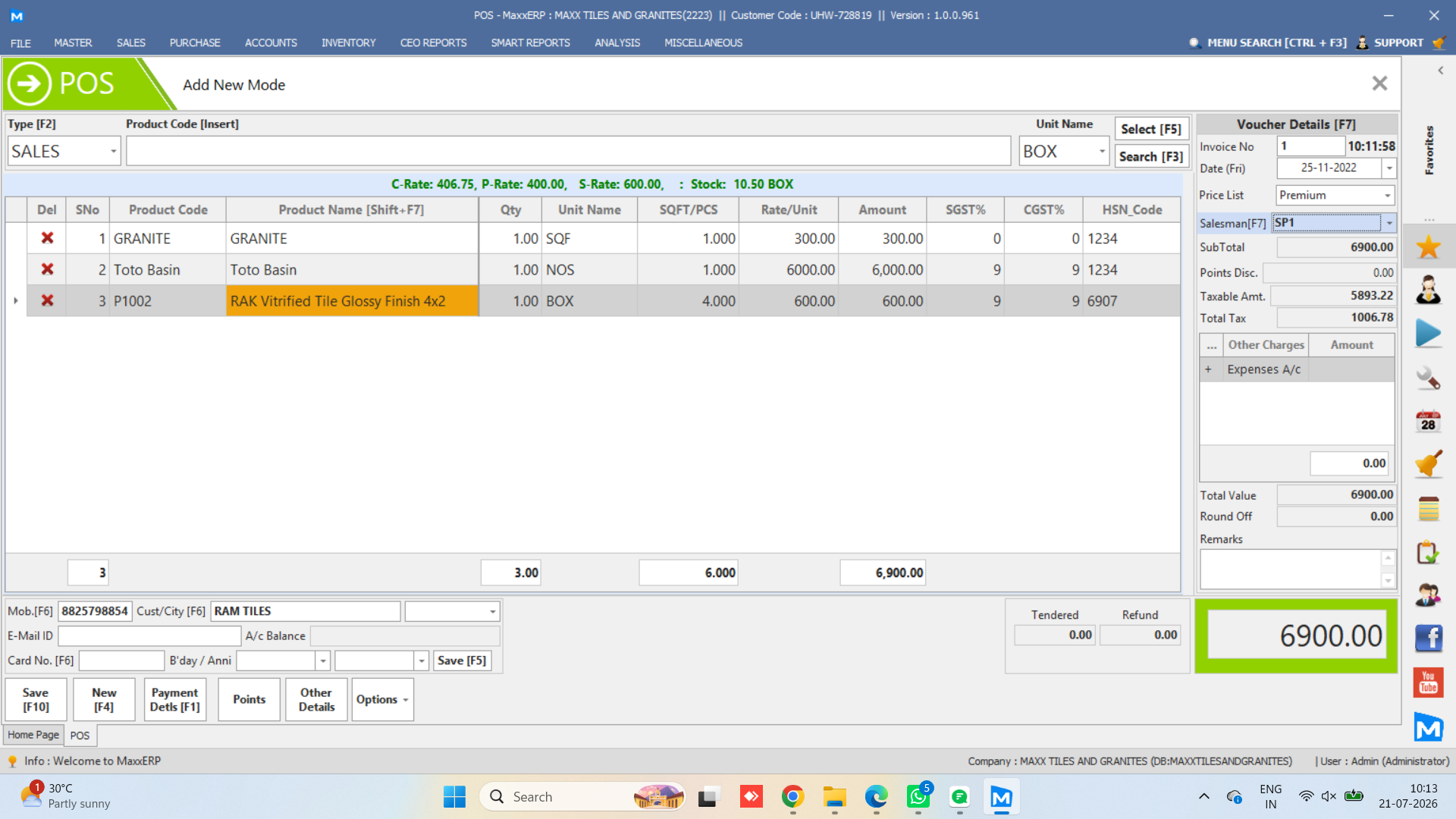Viewport: 1456px width, 819px height.
Task: Open the Type SALES dropdown
Action: click(114, 152)
